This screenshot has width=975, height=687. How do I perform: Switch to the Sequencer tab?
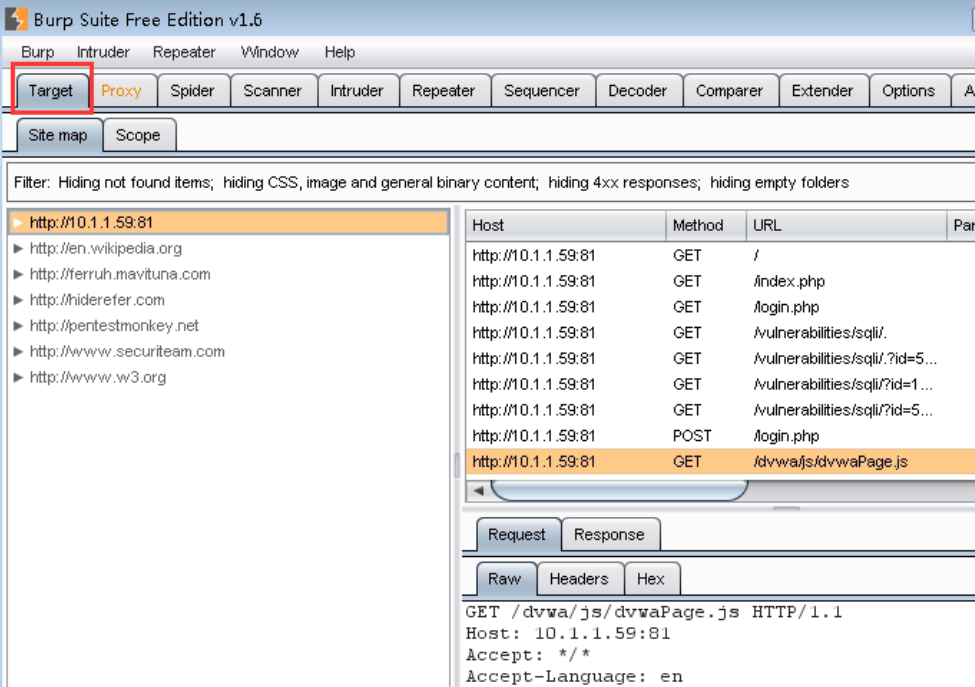click(542, 91)
